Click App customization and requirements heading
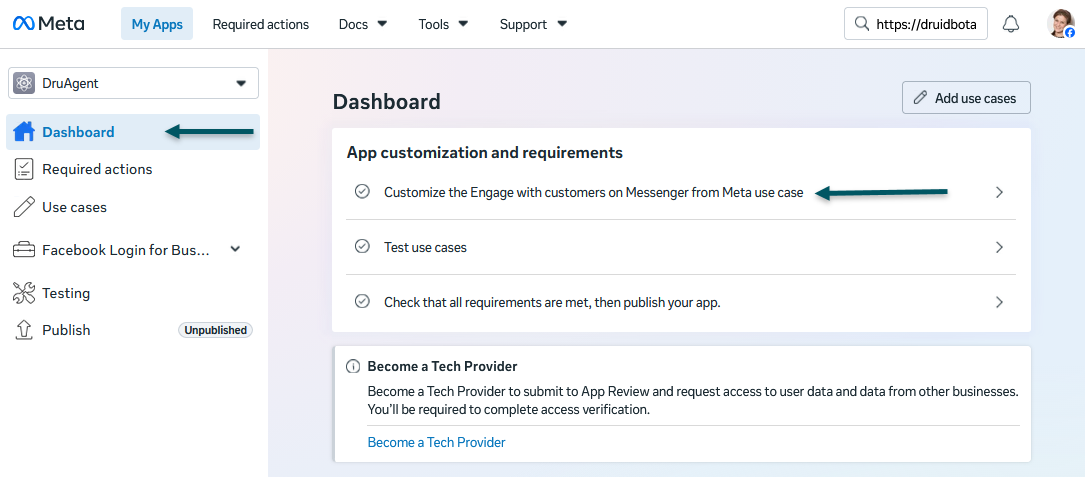Screen dimensions: 1085x477 tap(485, 152)
